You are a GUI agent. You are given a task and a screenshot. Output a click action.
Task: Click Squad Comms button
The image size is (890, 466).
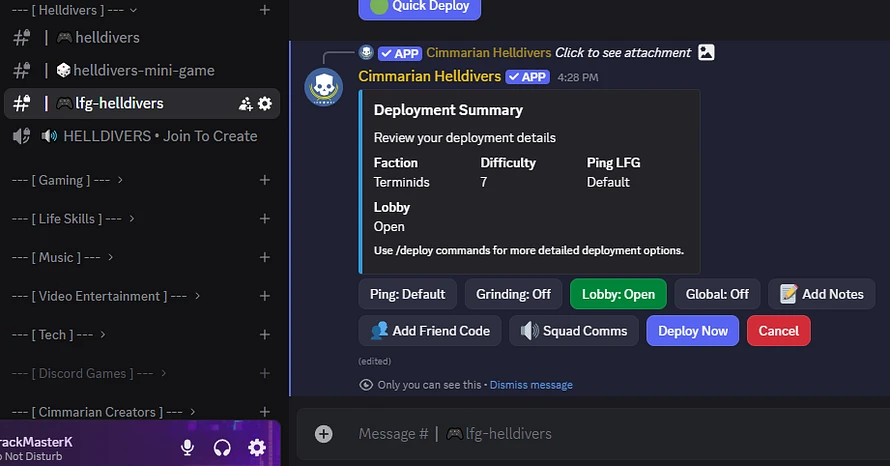point(574,331)
